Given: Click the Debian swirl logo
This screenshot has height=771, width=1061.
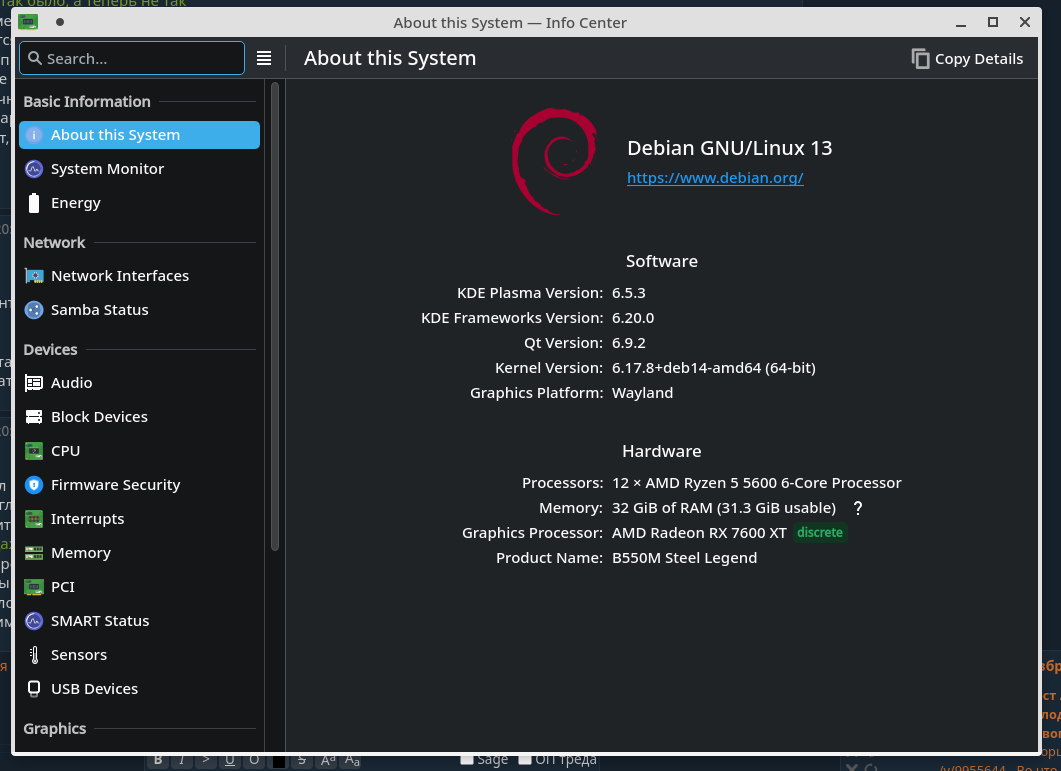Looking at the screenshot, I should click(554, 161).
